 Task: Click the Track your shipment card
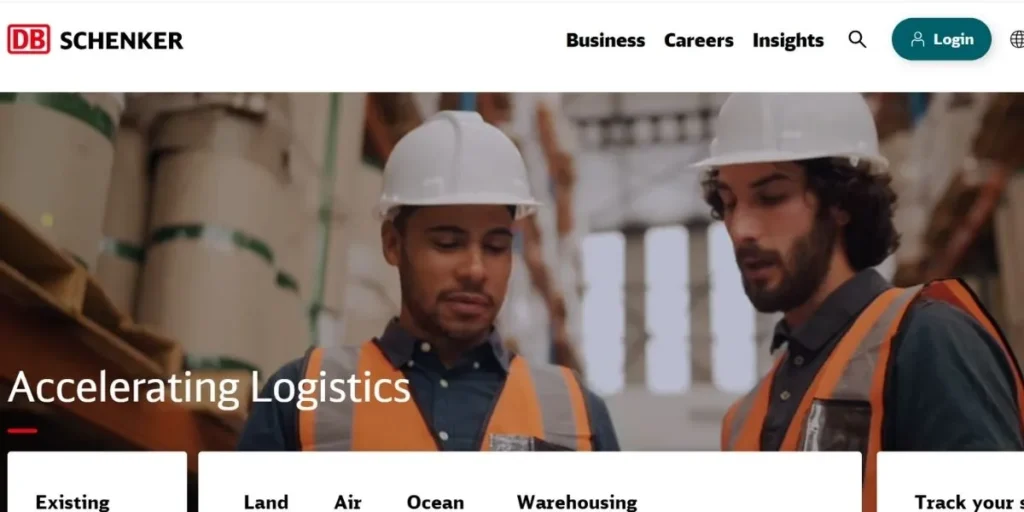point(950,482)
